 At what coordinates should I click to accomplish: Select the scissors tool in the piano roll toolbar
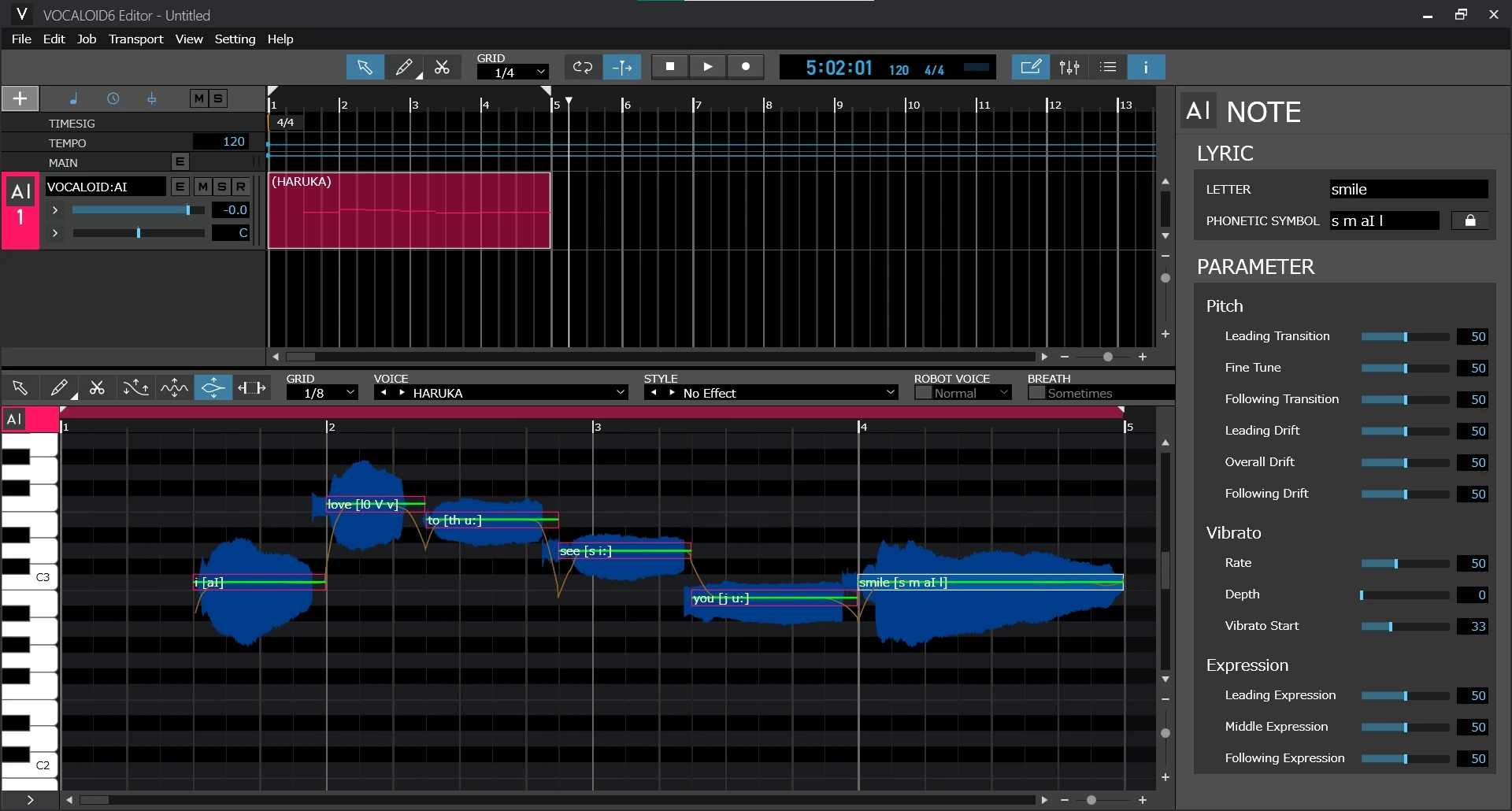pos(97,387)
